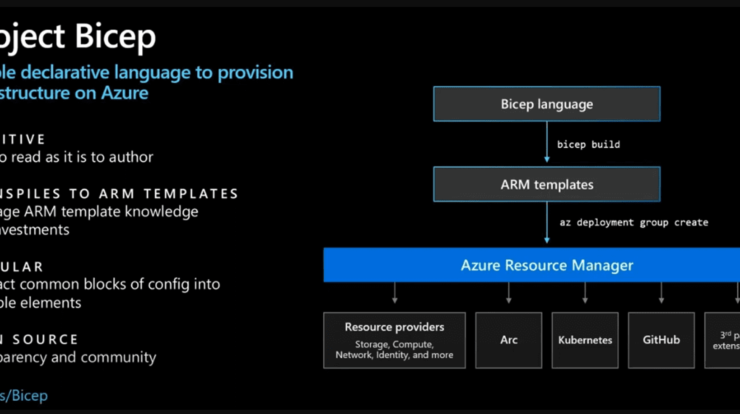Click the Resource providers box

395,340
